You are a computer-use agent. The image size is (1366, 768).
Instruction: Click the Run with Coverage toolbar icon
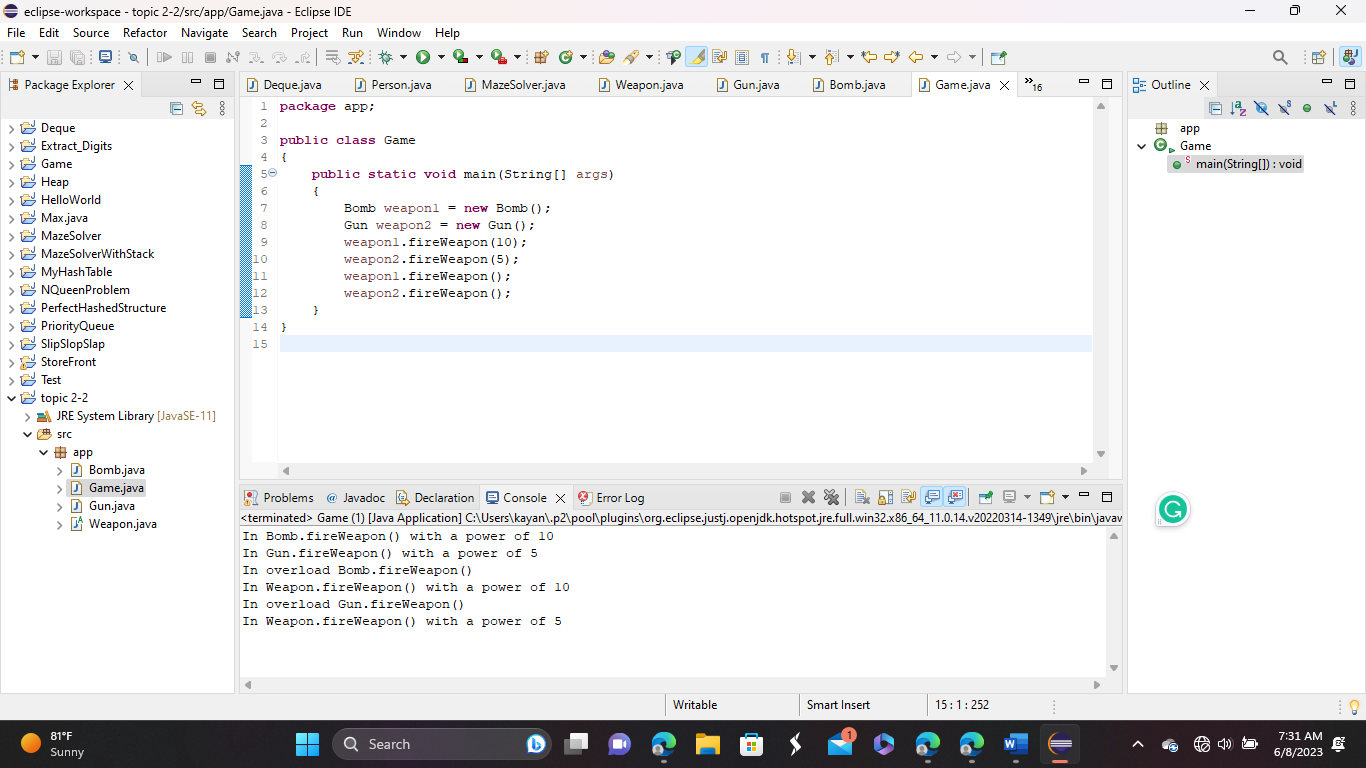coord(460,57)
